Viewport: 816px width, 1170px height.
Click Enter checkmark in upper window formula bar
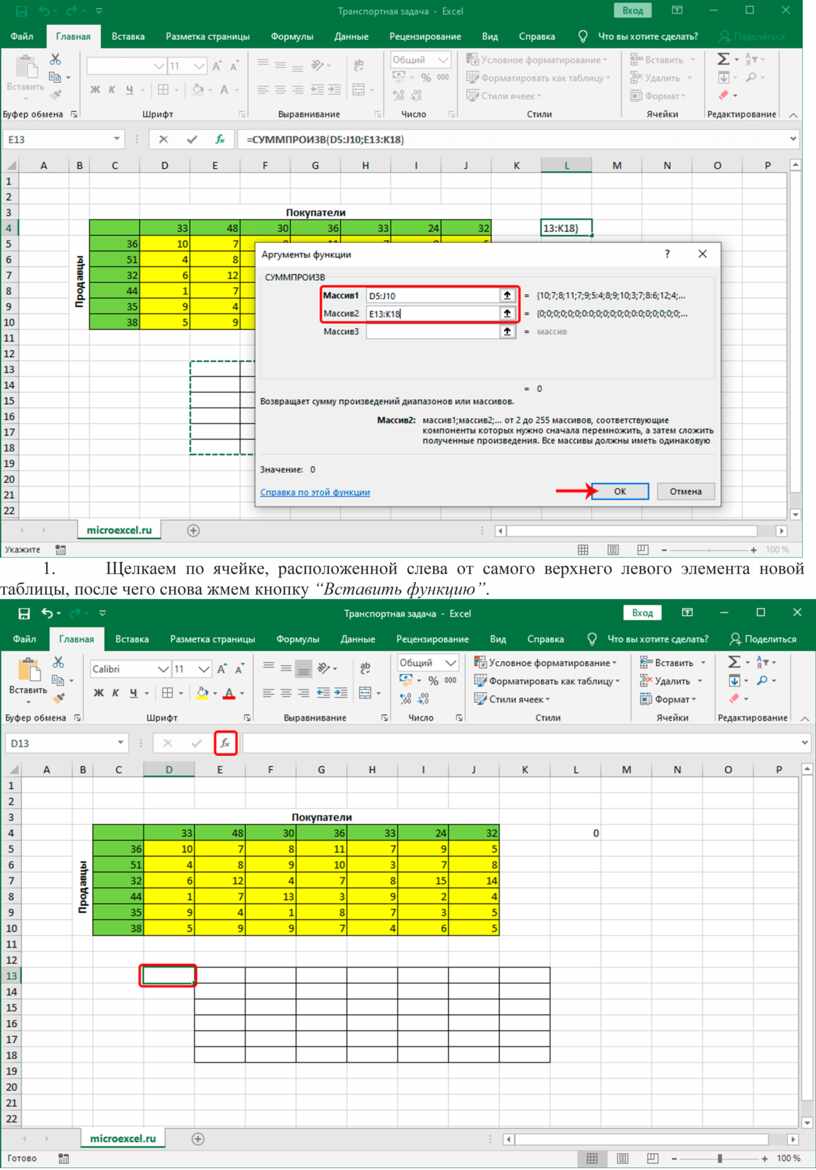(192, 140)
